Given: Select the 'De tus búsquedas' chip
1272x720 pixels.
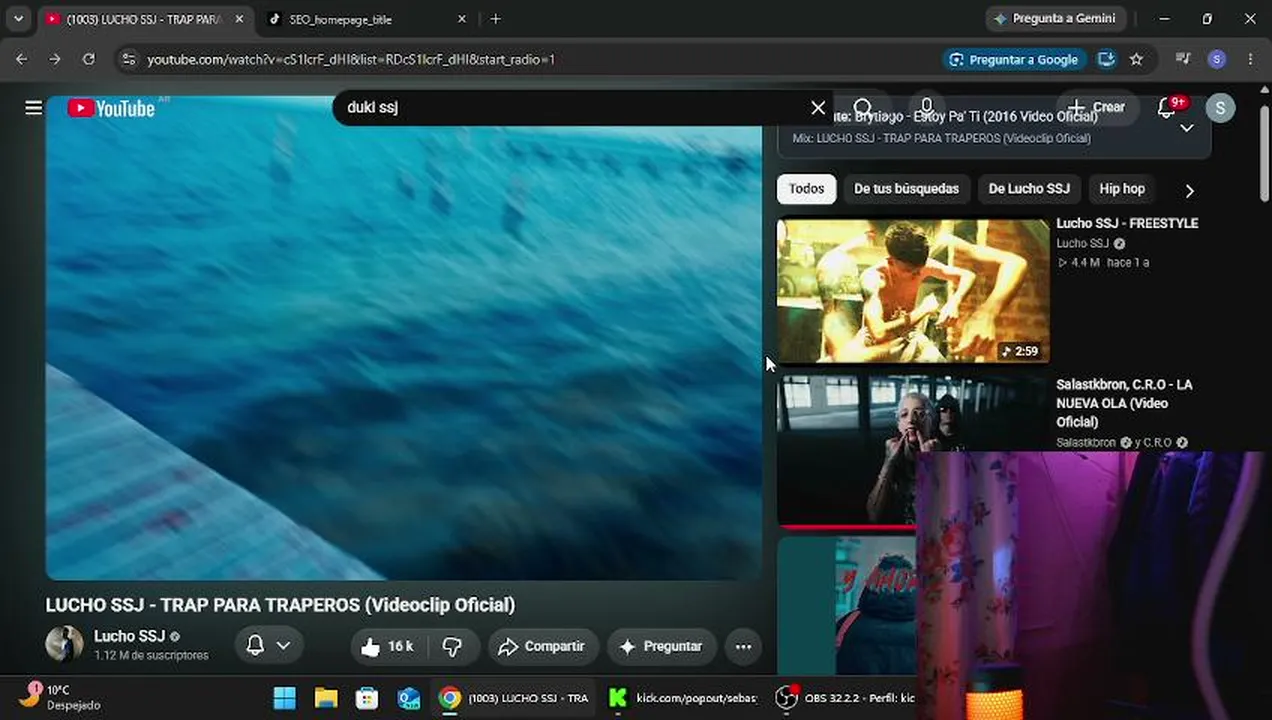Looking at the screenshot, I should point(906,189).
